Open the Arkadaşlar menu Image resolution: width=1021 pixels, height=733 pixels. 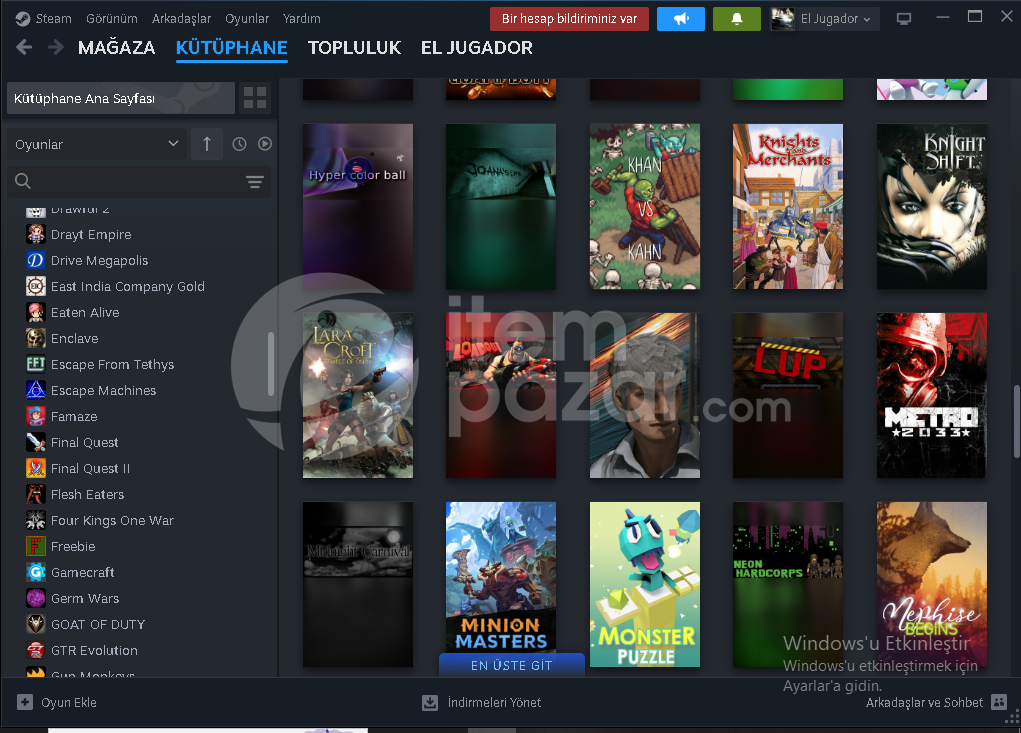coord(181,19)
